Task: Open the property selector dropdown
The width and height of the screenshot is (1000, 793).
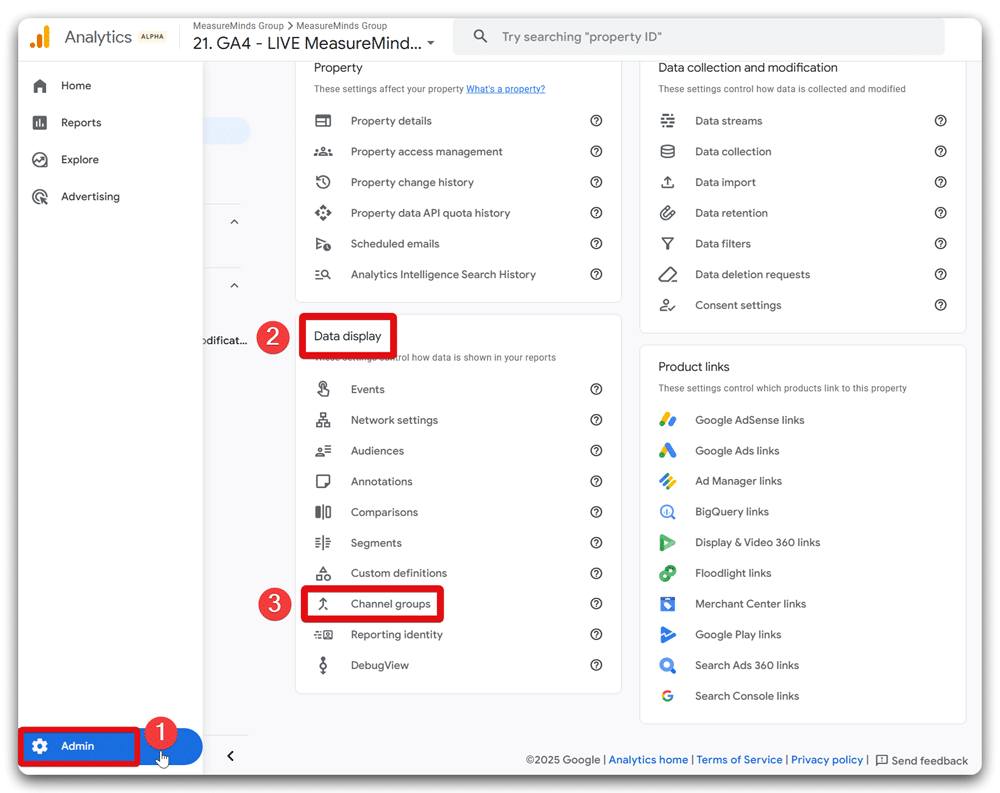Action: pos(431,44)
